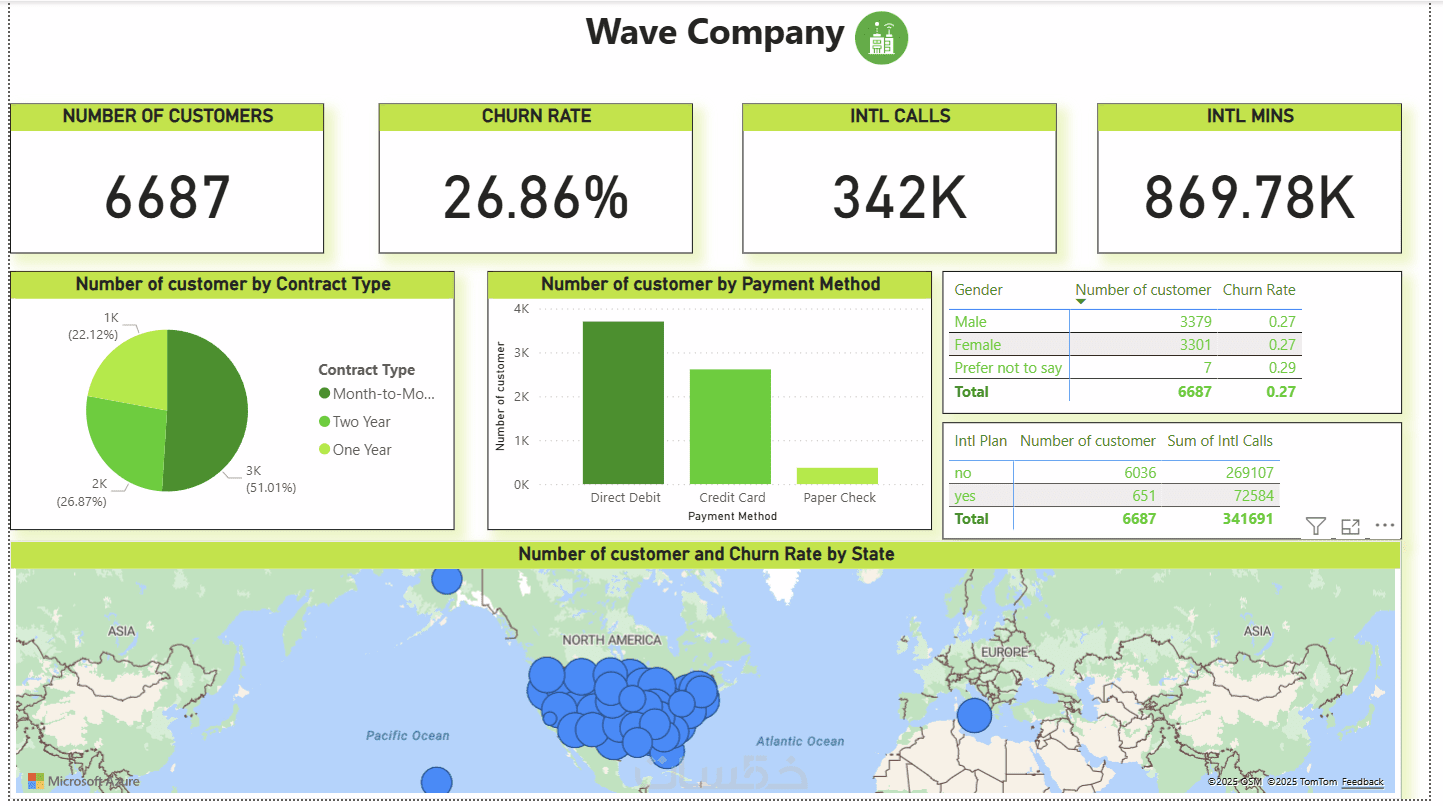Click the Microsoft Azure logo on the map

[83, 781]
